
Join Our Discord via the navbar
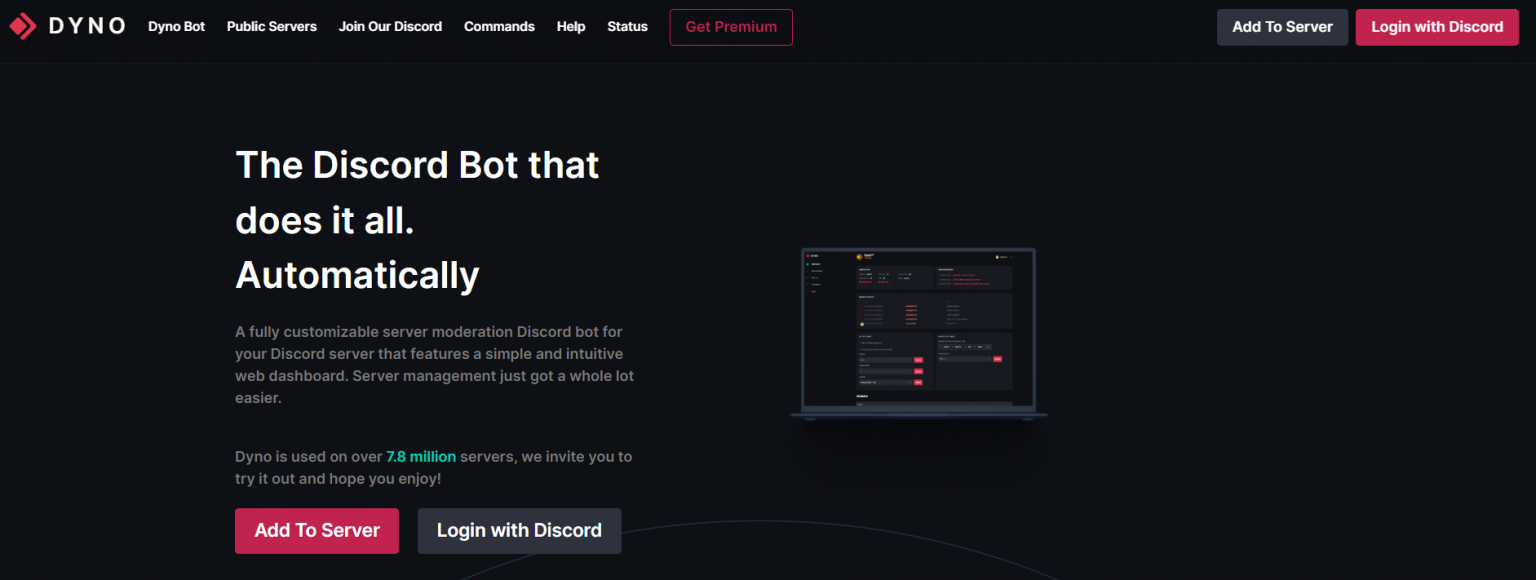pos(390,27)
